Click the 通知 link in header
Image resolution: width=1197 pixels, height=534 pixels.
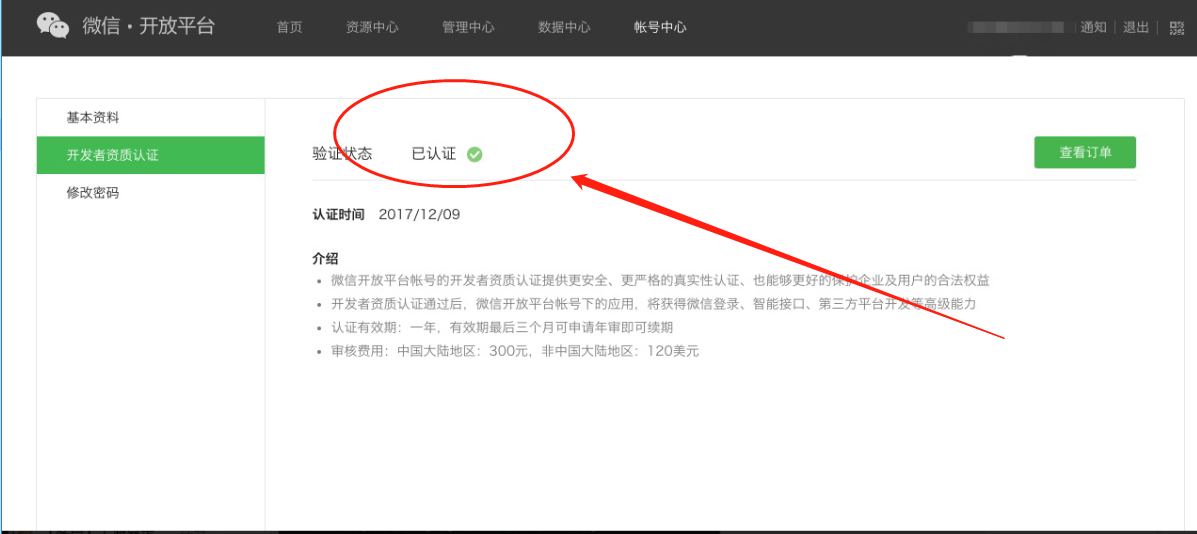(x=1093, y=27)
